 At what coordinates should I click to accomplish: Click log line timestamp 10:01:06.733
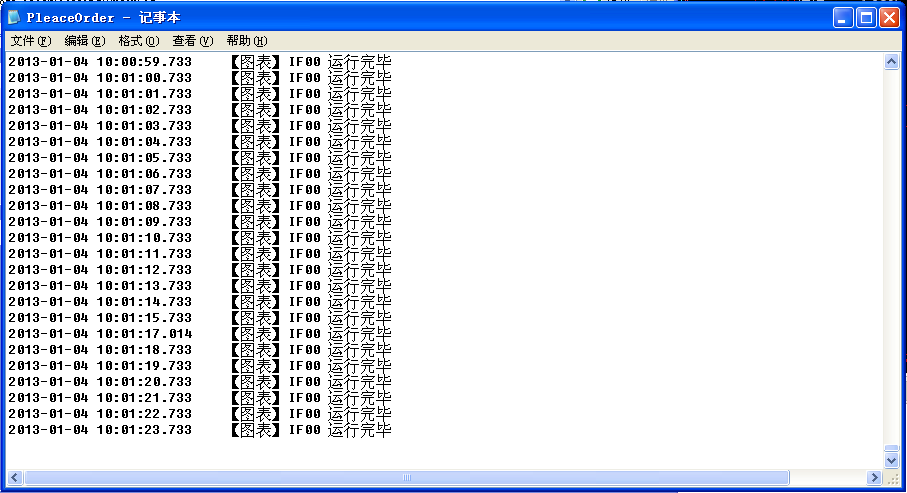coord(143,174)
